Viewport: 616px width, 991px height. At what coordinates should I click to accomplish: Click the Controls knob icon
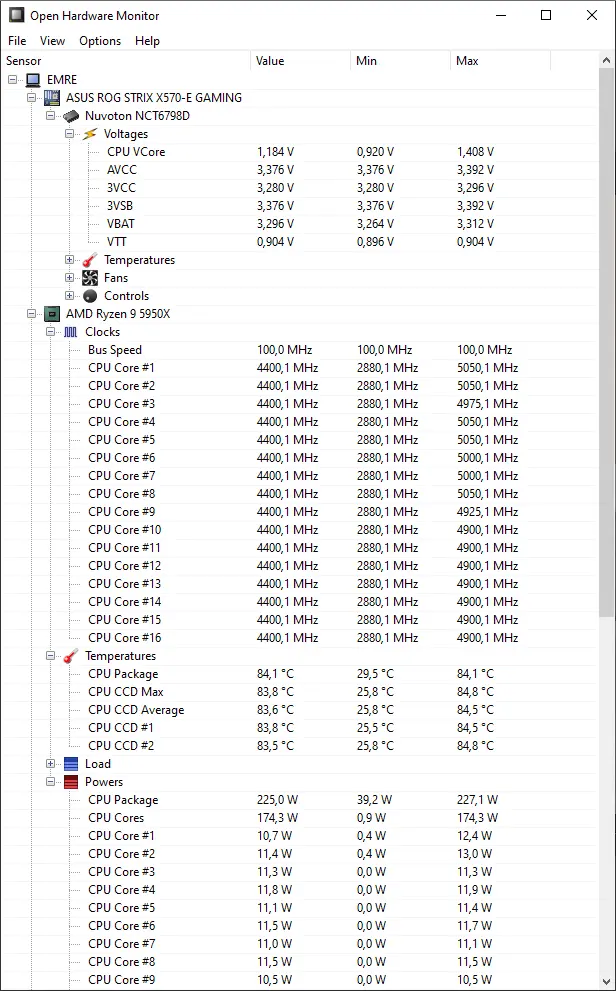point(90,296)
